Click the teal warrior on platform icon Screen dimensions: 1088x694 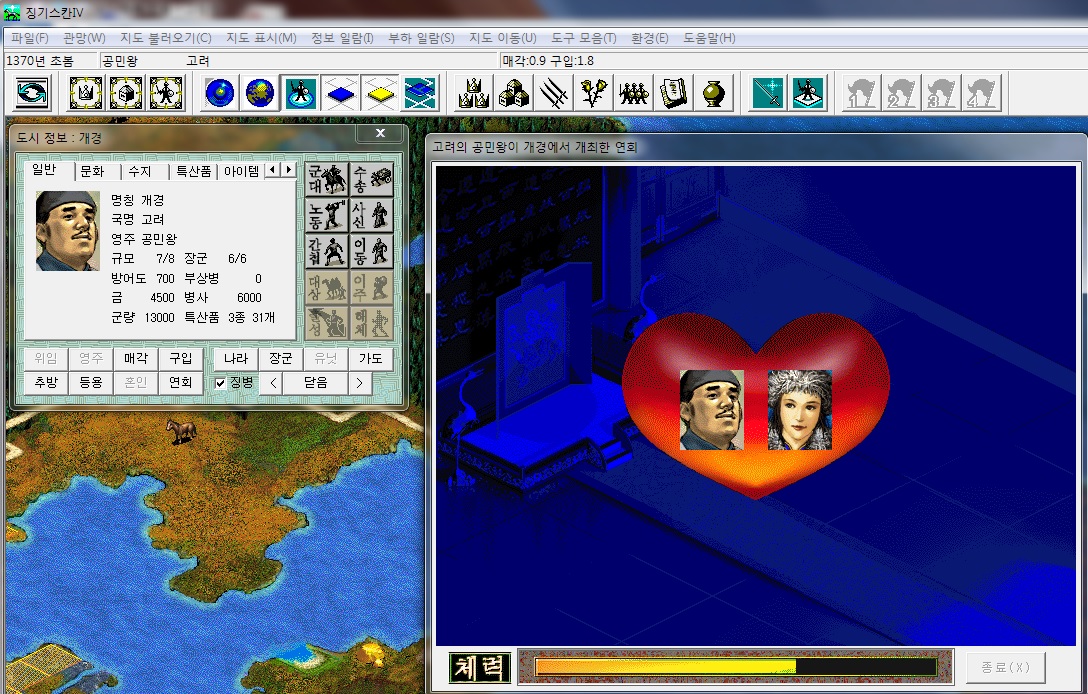pos(808,92)
